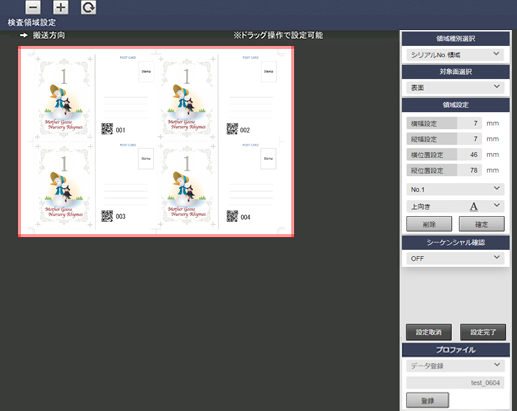The image size is (517, 411).
Task: Click the 縦幅設定 value field showing 7
Action: tap(469, 139)
